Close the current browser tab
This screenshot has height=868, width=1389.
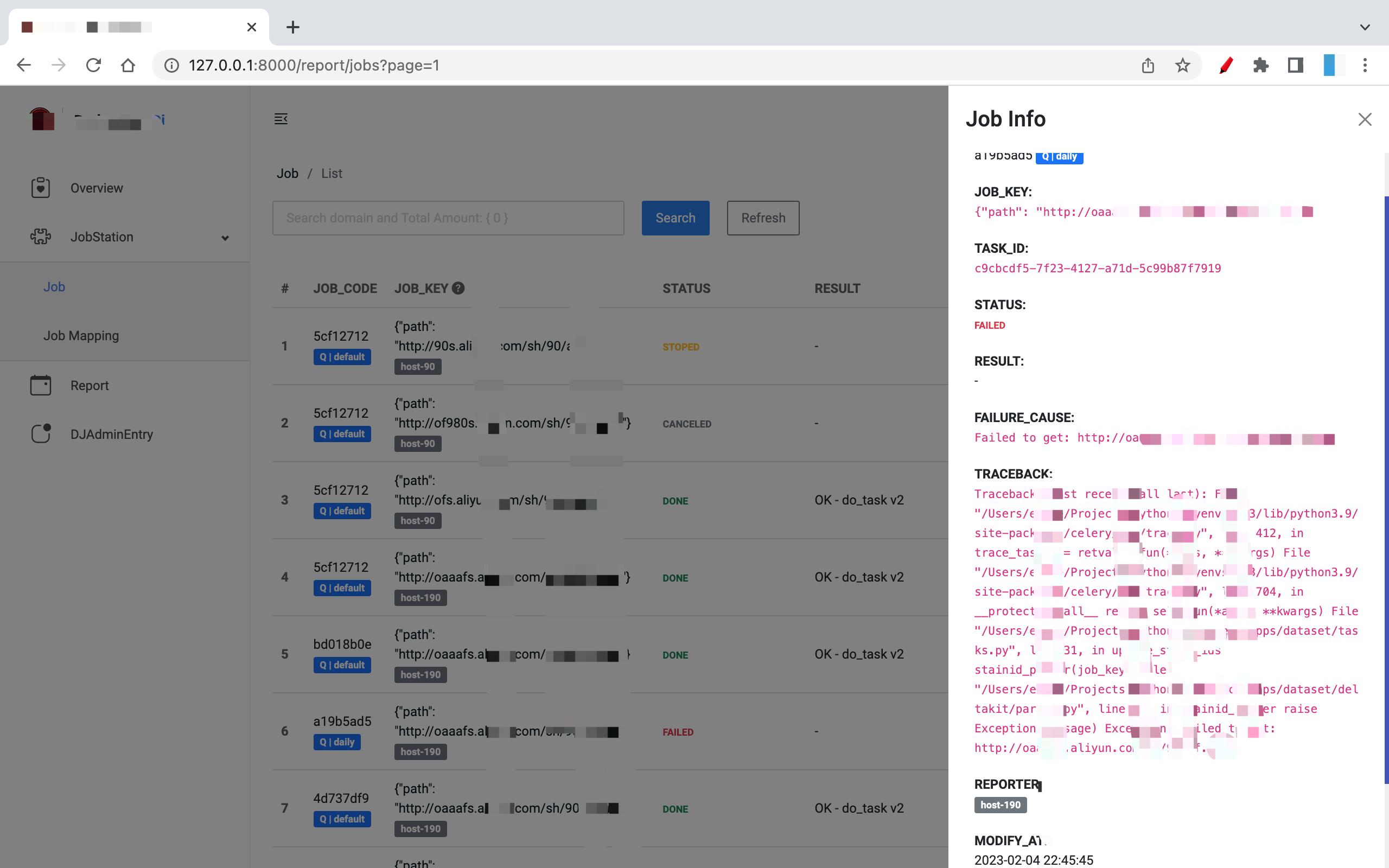click(251, 27)
